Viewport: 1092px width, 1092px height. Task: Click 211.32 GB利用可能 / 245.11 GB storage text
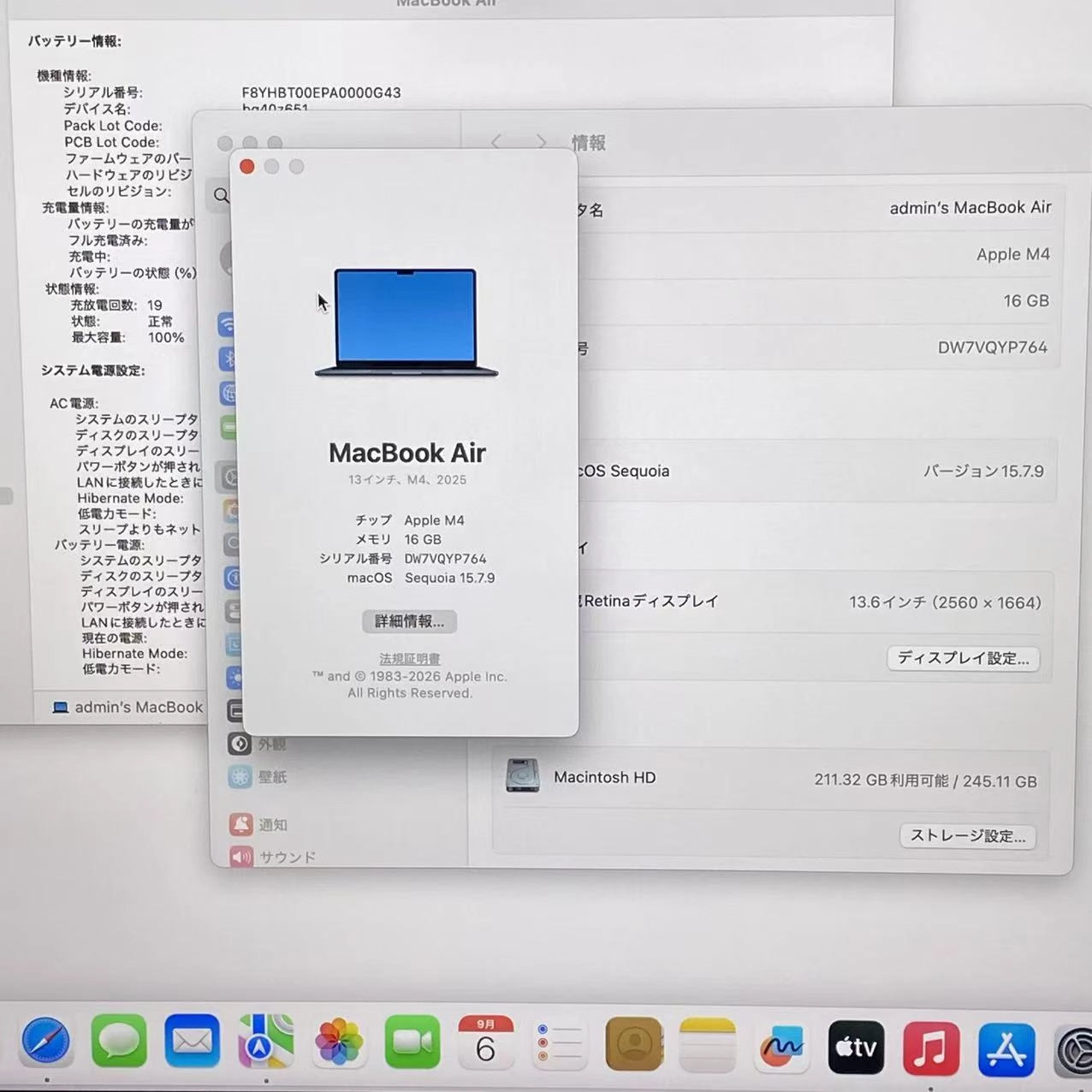(925, 780)
